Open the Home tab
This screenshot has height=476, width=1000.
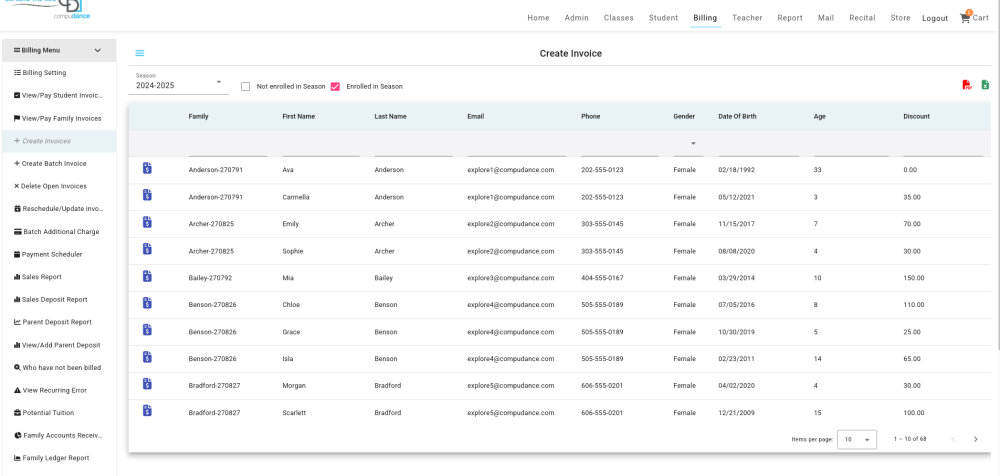[538, 18]
